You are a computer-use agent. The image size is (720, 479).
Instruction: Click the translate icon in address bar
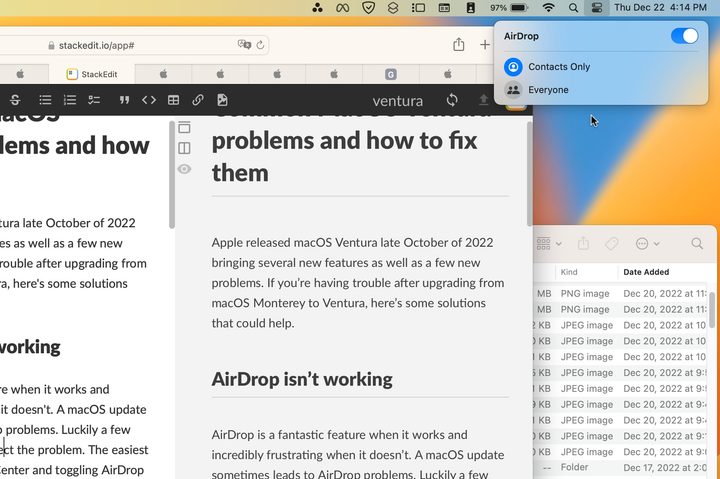pos(244,45)
